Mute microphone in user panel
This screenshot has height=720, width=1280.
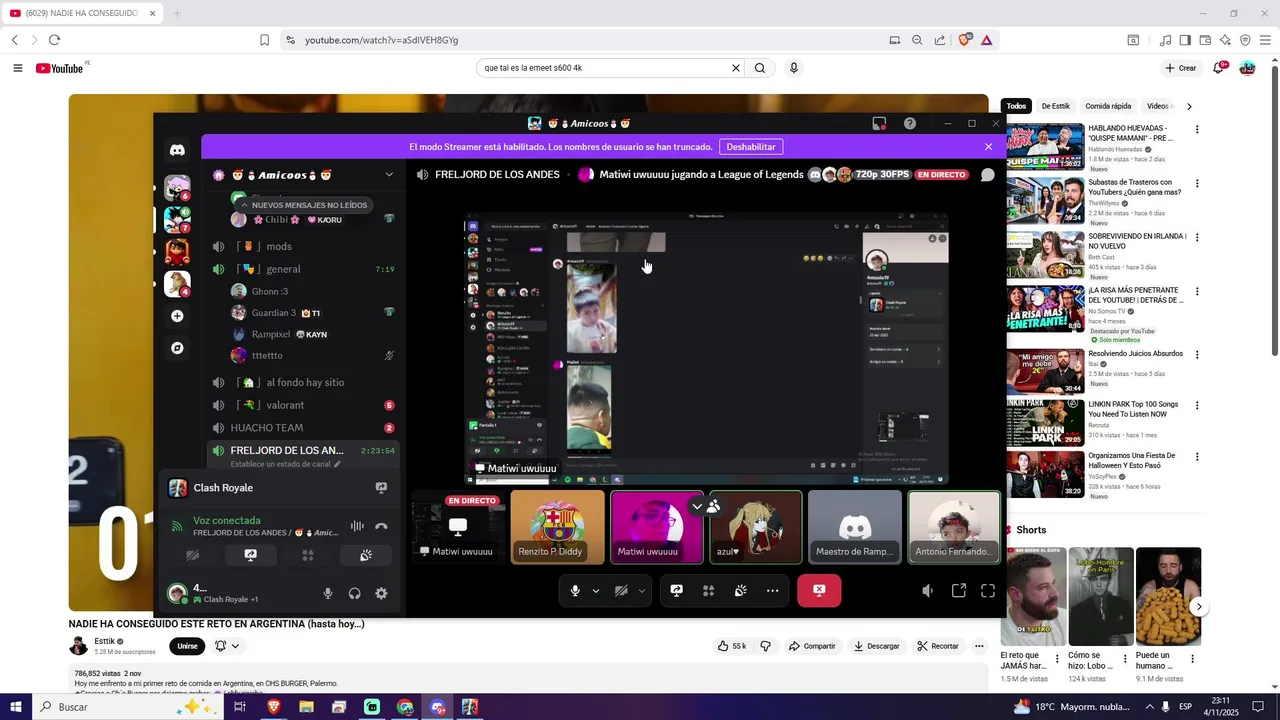pyautogui.click(x=327, y=593)
